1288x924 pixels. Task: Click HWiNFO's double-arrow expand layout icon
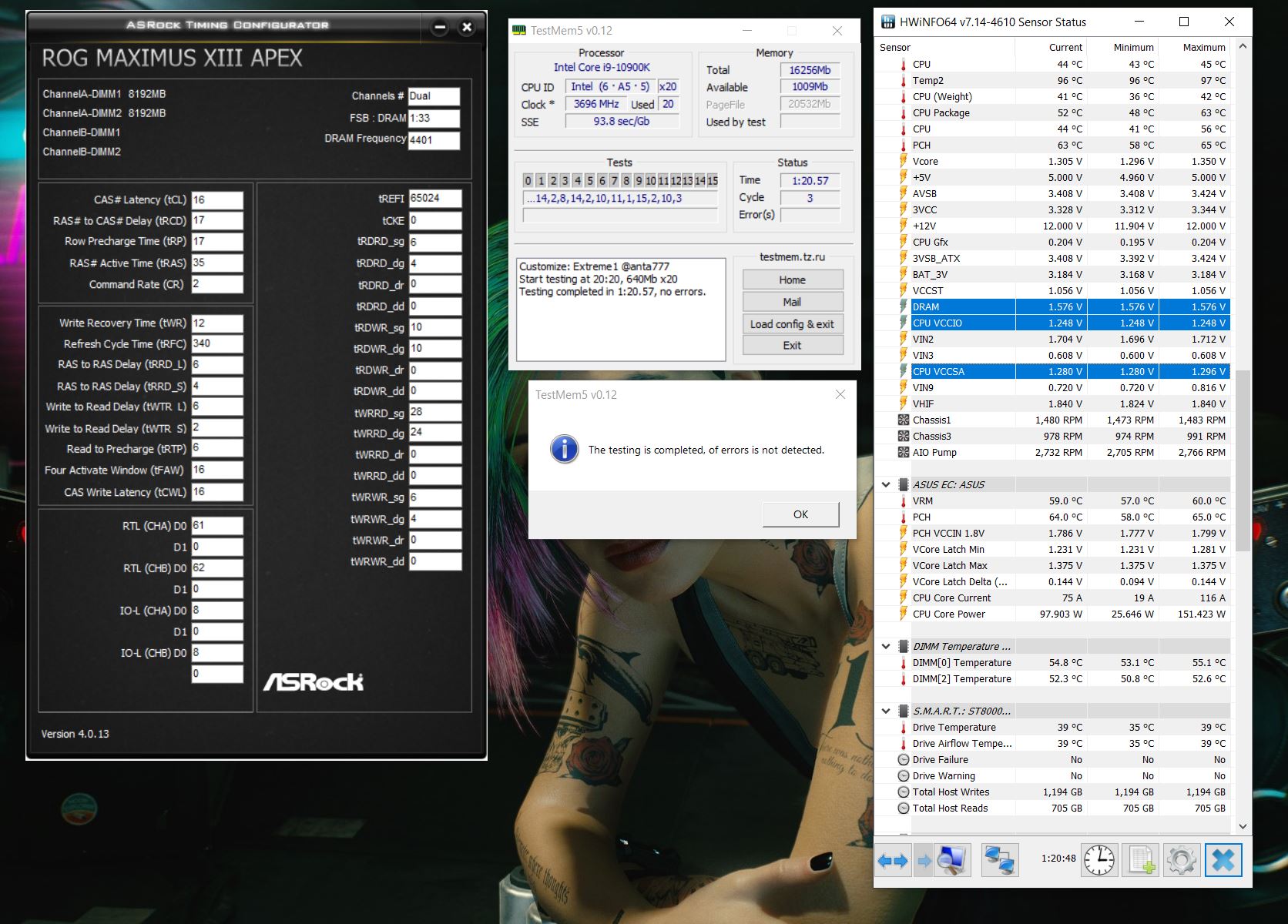pyautogui.click(x=892, y=860)
